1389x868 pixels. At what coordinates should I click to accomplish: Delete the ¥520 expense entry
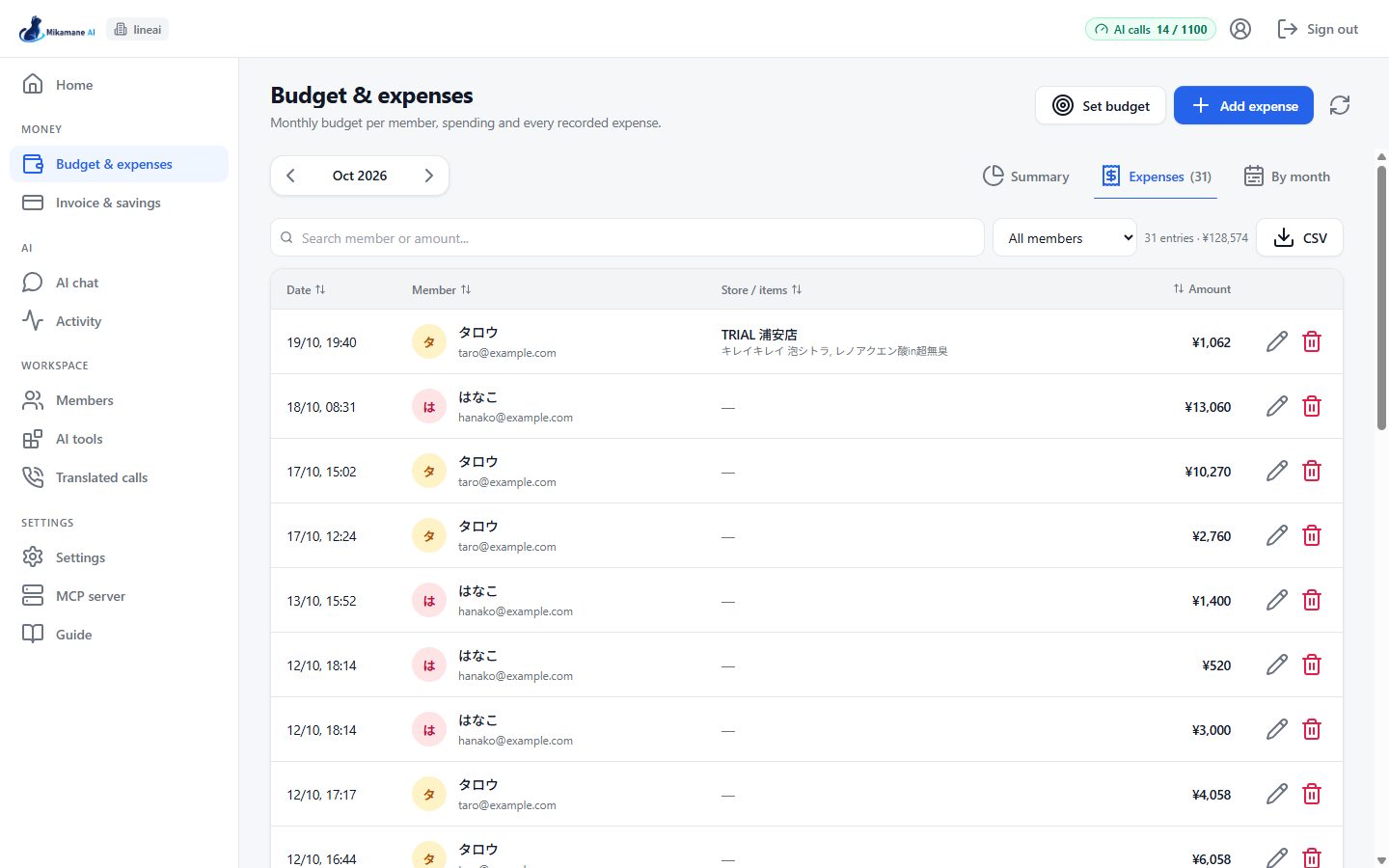coord(1312,665)
